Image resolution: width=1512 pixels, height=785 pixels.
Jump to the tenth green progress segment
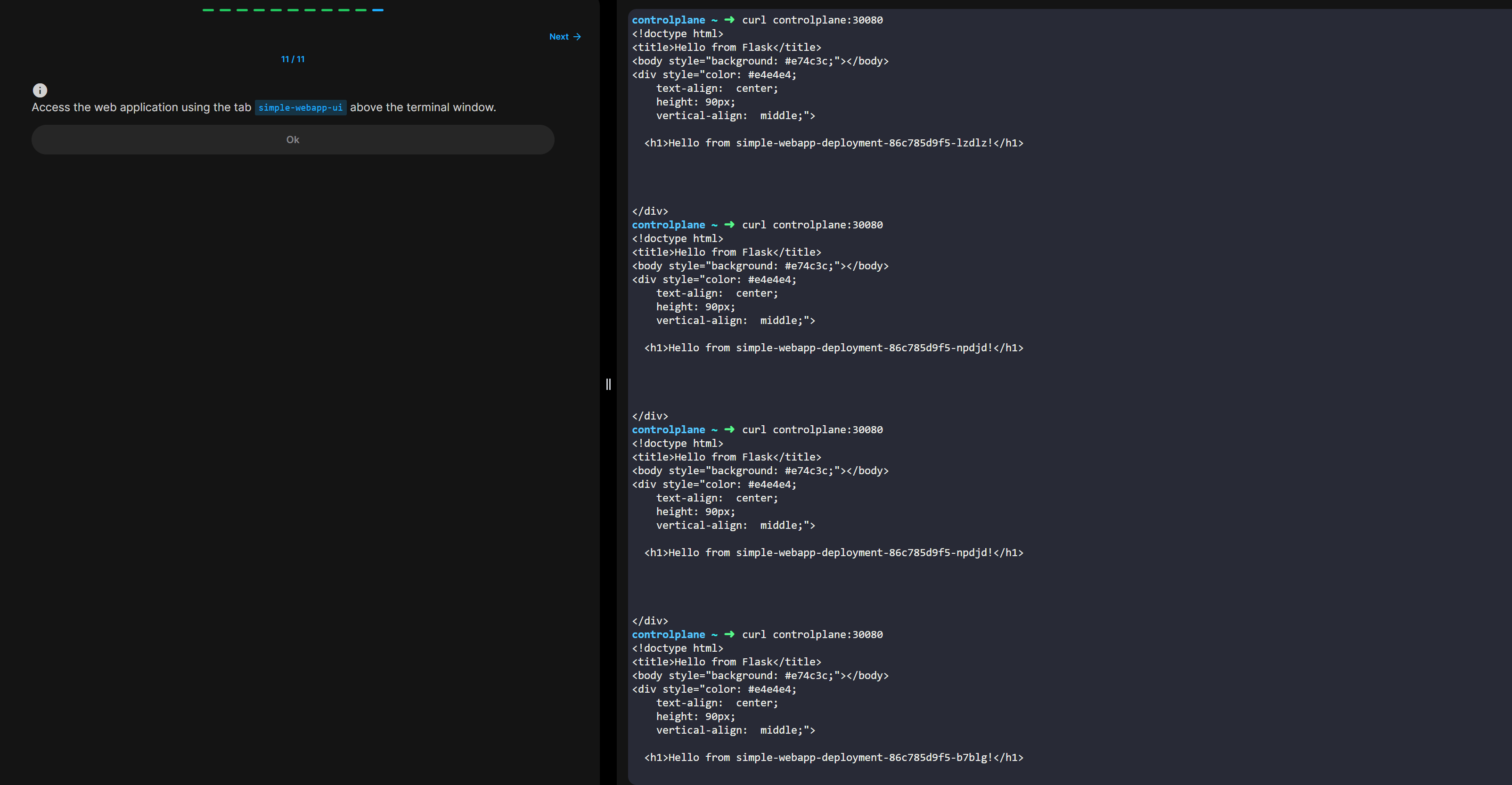click(x=360, y=10)
